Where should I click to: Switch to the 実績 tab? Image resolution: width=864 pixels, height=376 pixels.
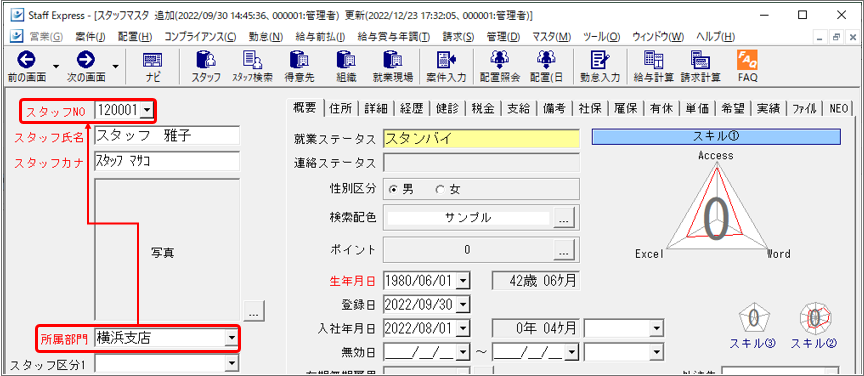[x=770, y=109]
